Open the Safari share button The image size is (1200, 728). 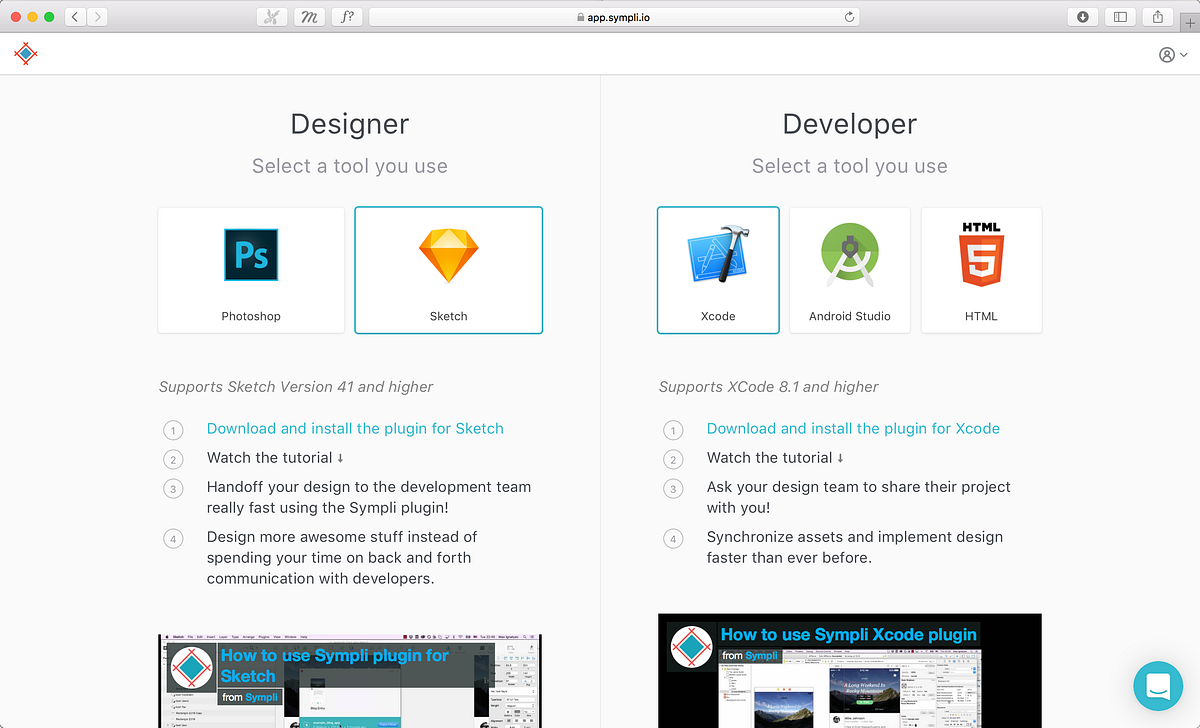pyautogui.click(x=1158, y=16)
